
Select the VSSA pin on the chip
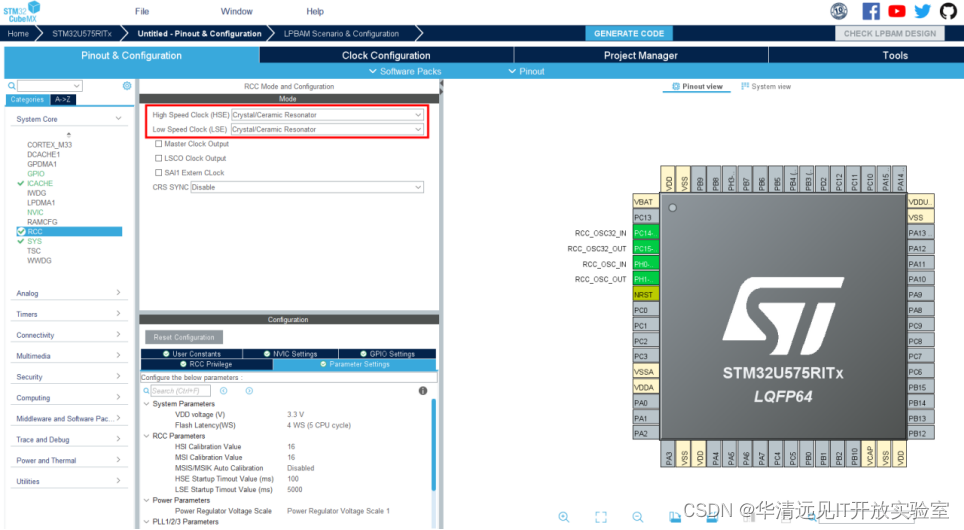click(x=646, y=371)
